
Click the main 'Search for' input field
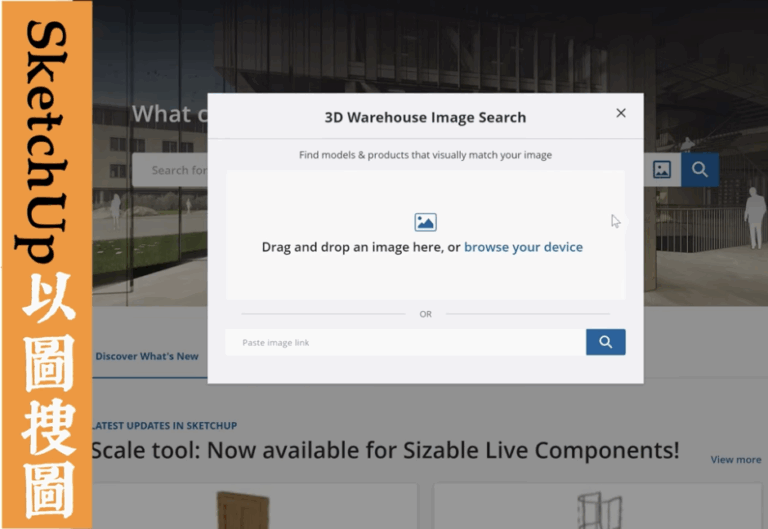(172, 170)
